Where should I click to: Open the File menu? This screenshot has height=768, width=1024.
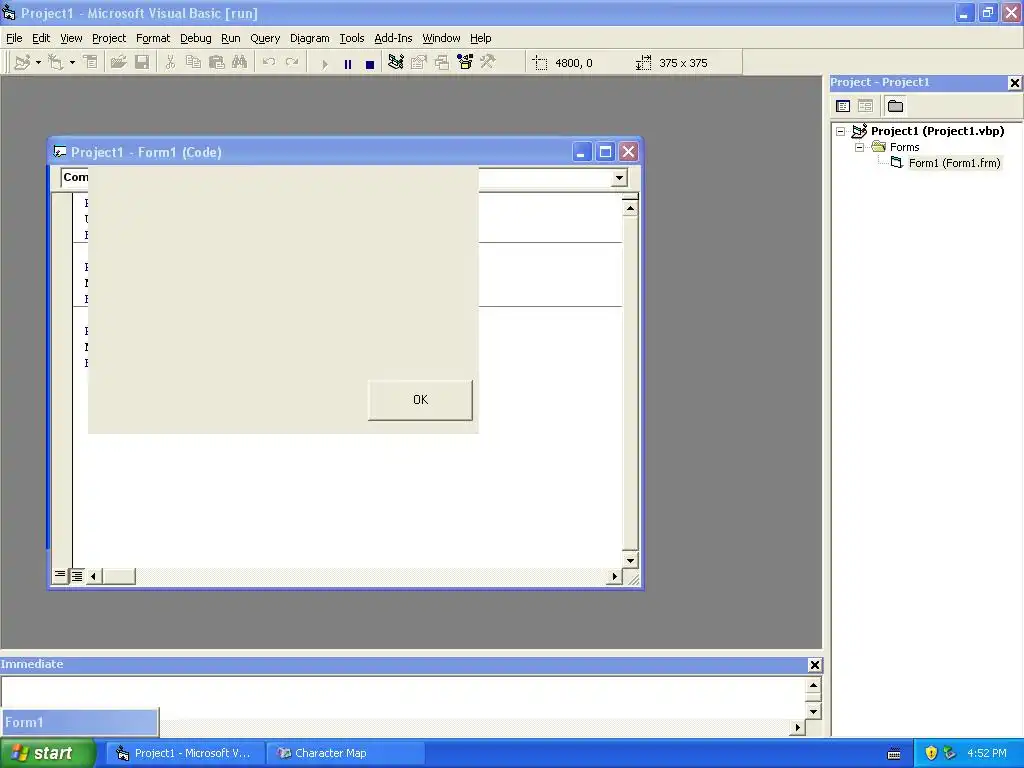[x=14, y=38]
